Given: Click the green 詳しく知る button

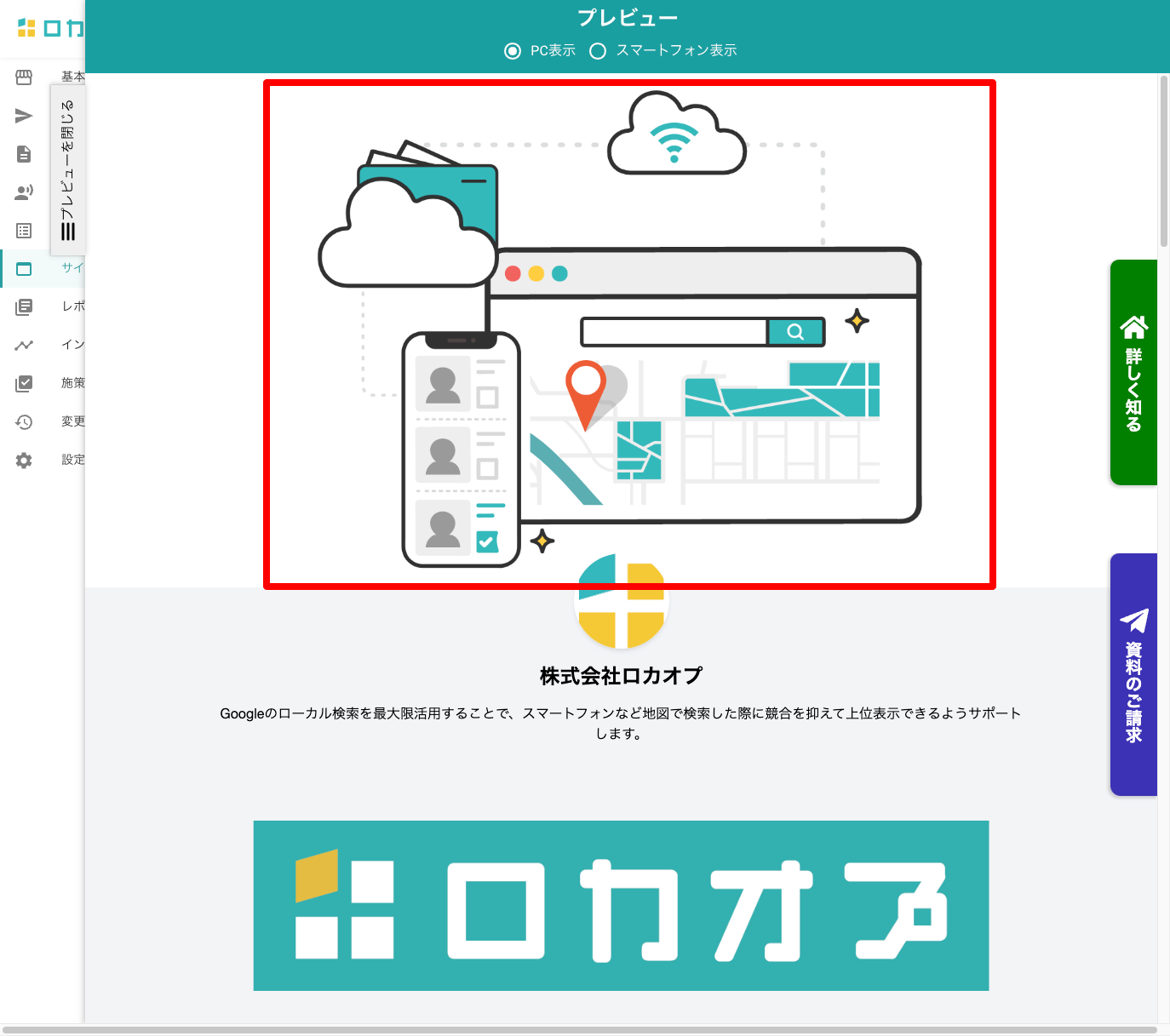Looking at the screenshot, I should click(x=1133, y=372).
